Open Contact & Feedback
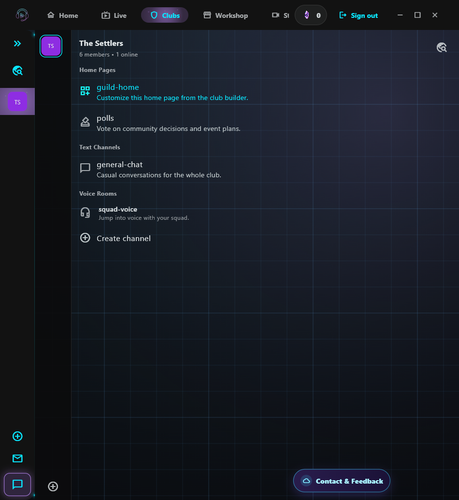 tap(342, 481)
